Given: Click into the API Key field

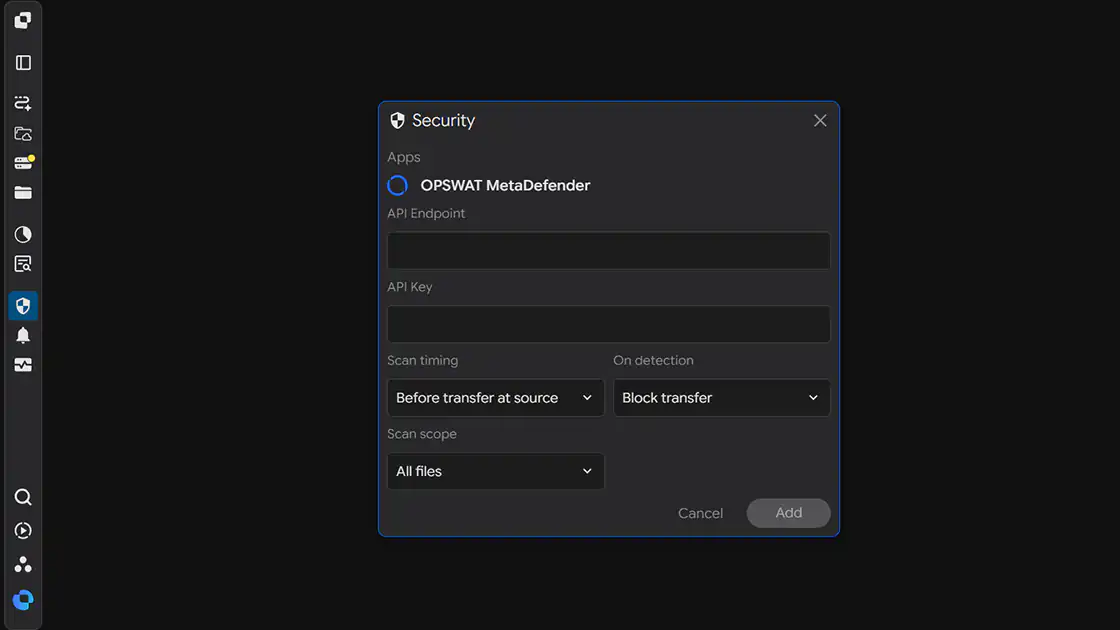Looking at the screenshot, I should (x=609, y=324).
